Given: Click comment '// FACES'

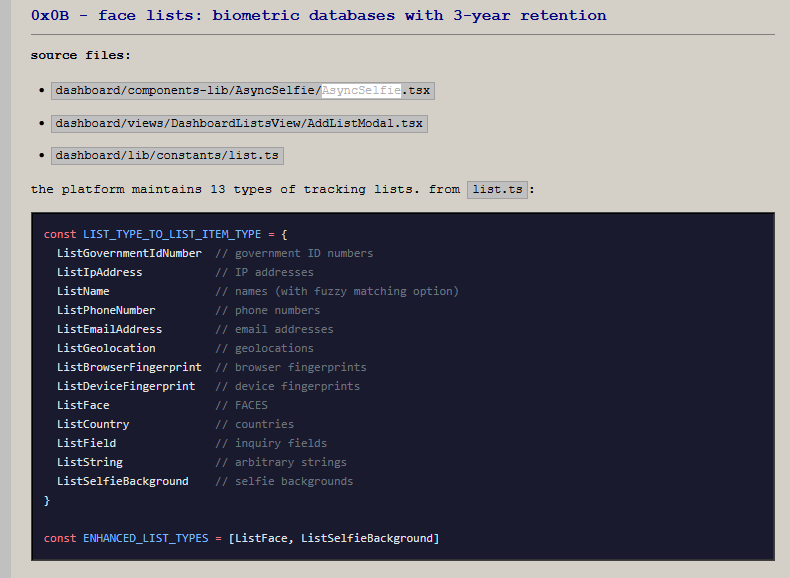Looking at the screenshot, I should [241, 405].
